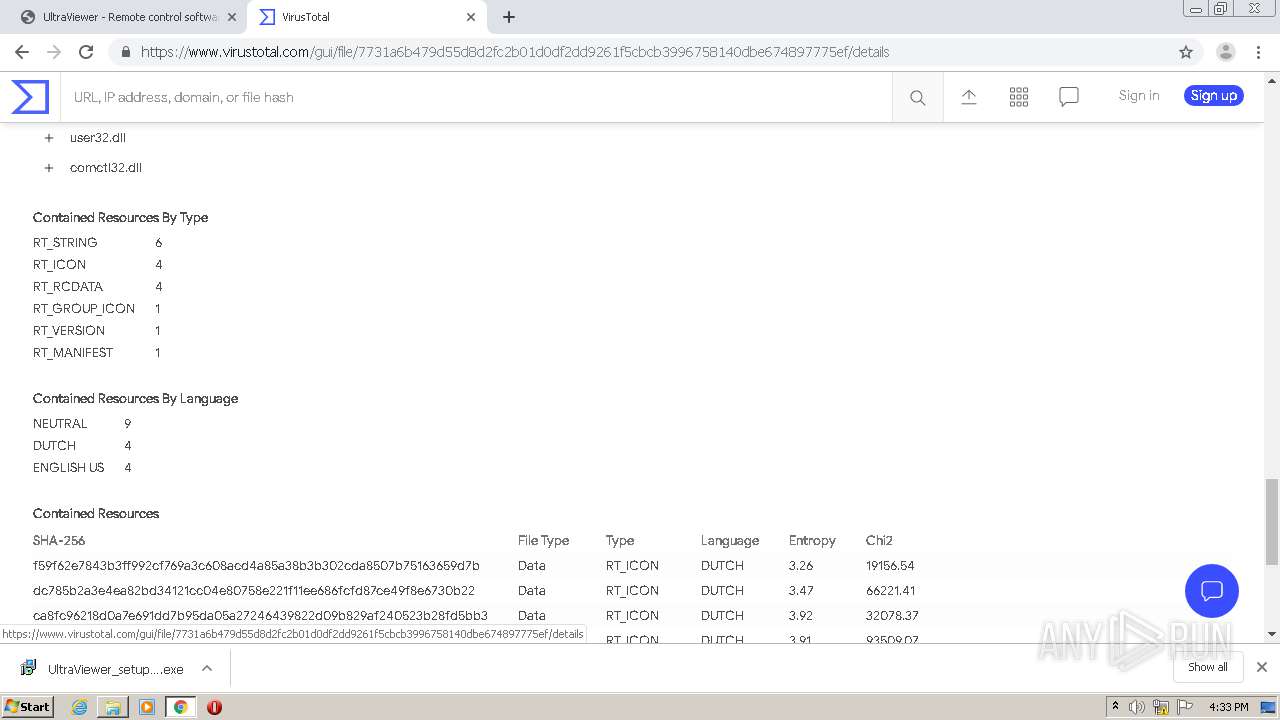
Task: Close the downloads bar
Action: (1261, 667)
